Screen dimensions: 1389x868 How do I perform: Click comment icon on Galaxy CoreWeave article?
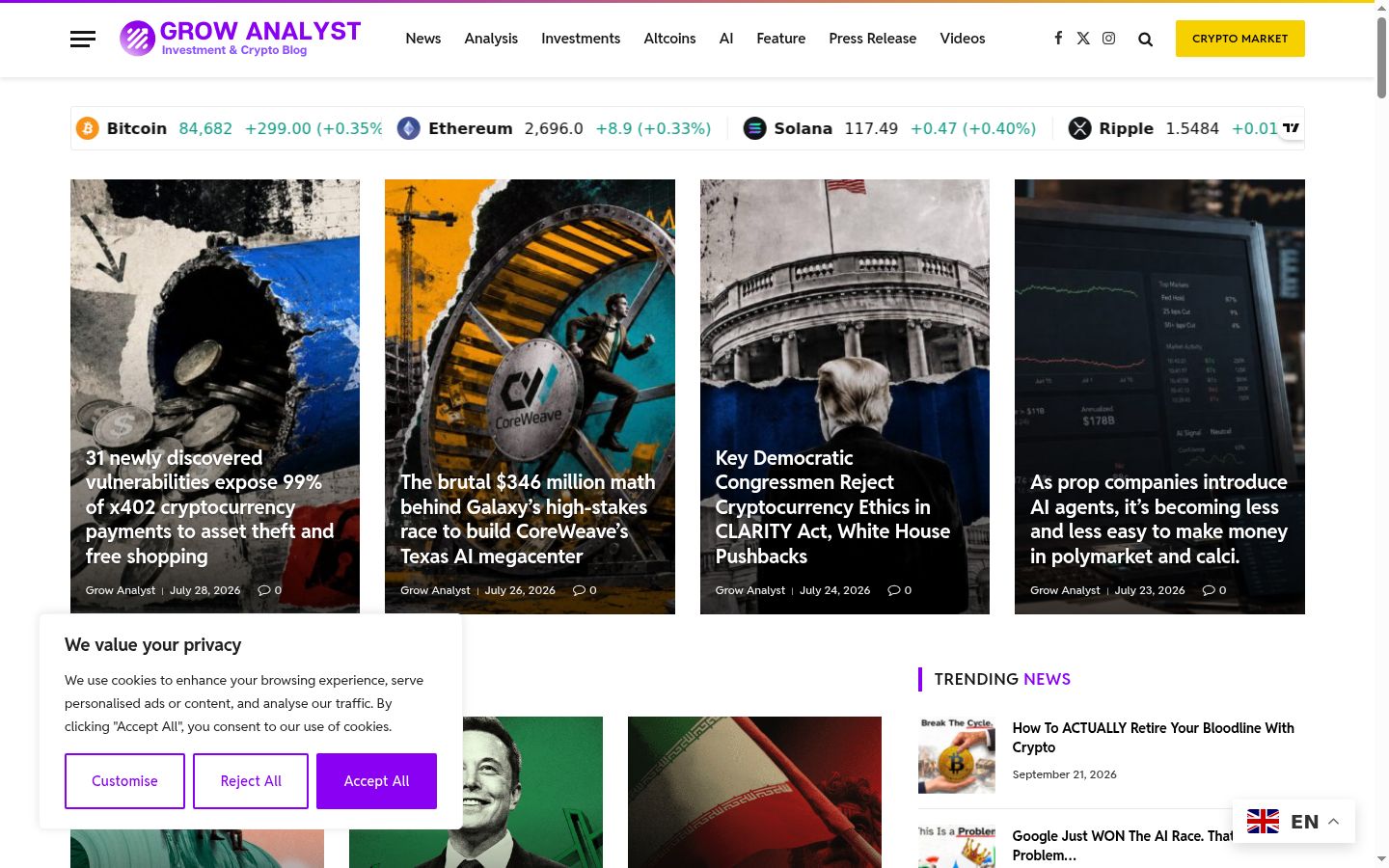[x=579, y=590]
